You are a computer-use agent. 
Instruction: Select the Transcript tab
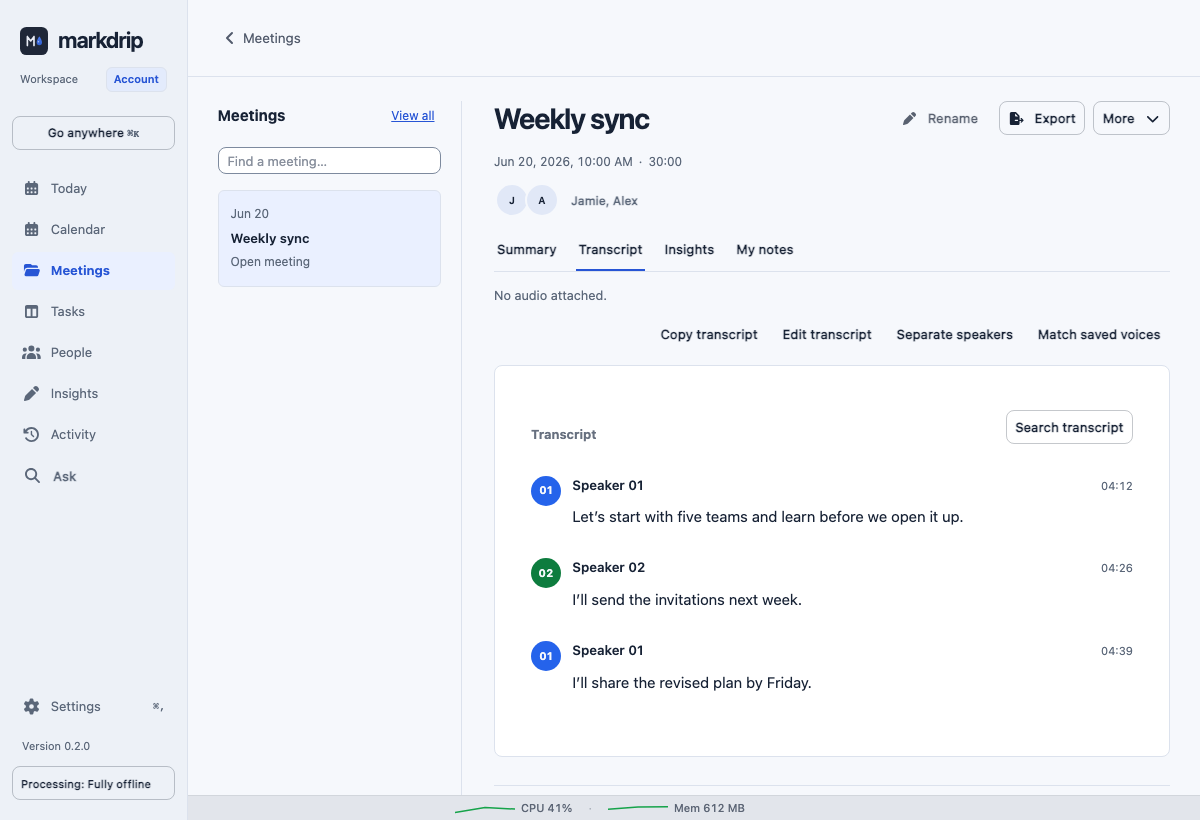[610, 250]
